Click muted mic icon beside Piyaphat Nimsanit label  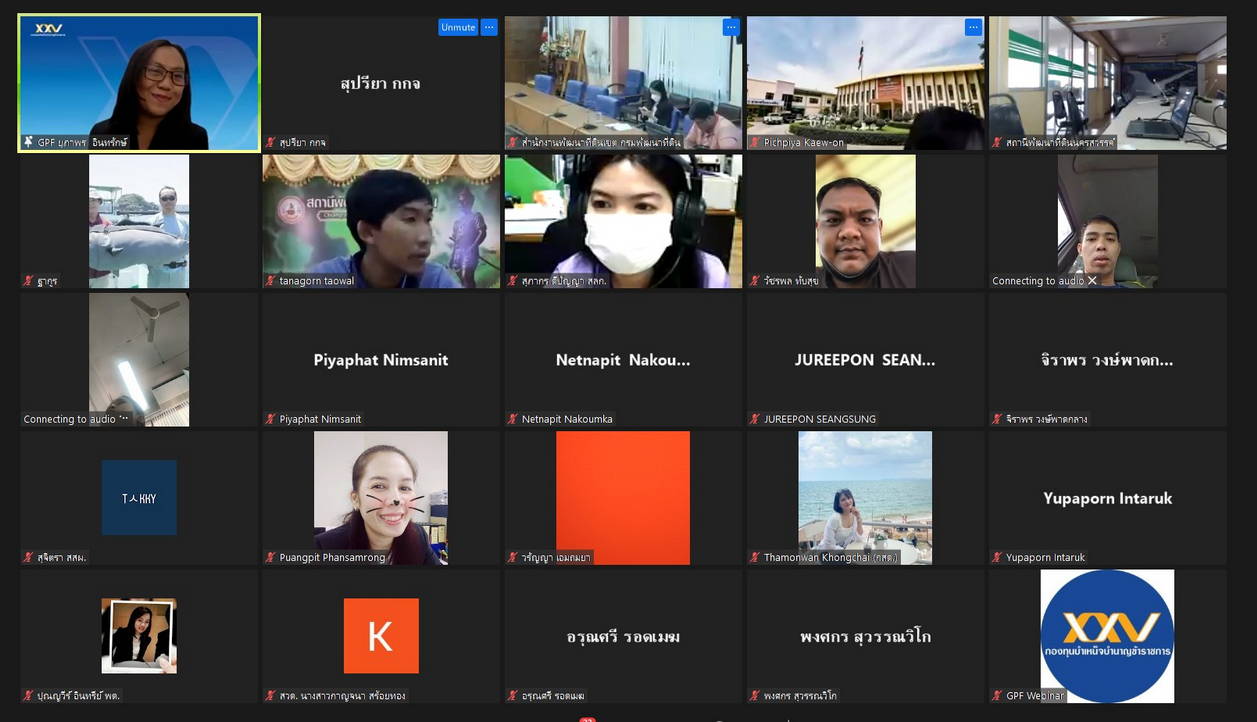point(271,419)
